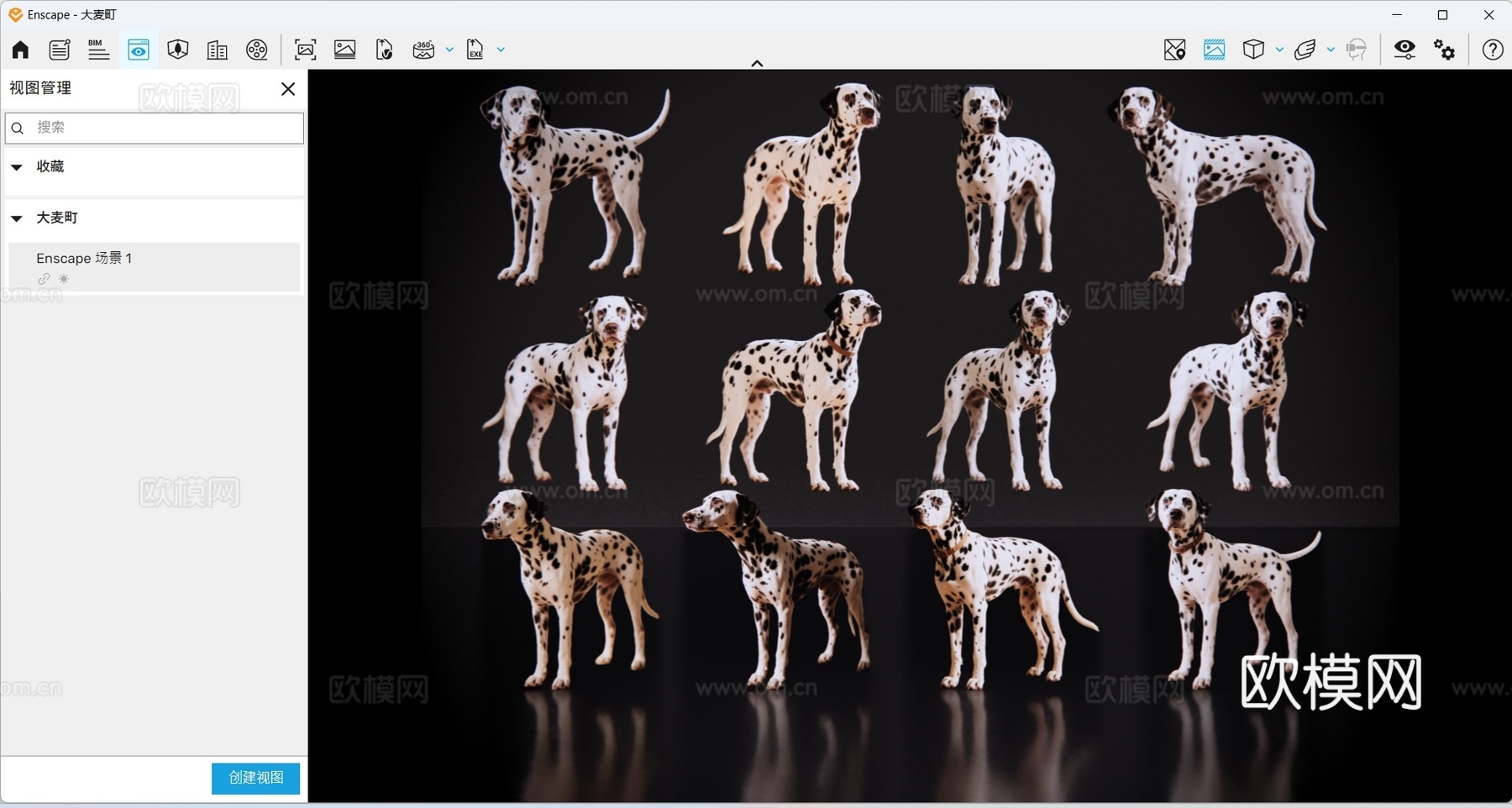Viewport: 1512px width, 808px height.
Task: Open Visual Settings eye-slider icon
Action: coord(1404,50)
